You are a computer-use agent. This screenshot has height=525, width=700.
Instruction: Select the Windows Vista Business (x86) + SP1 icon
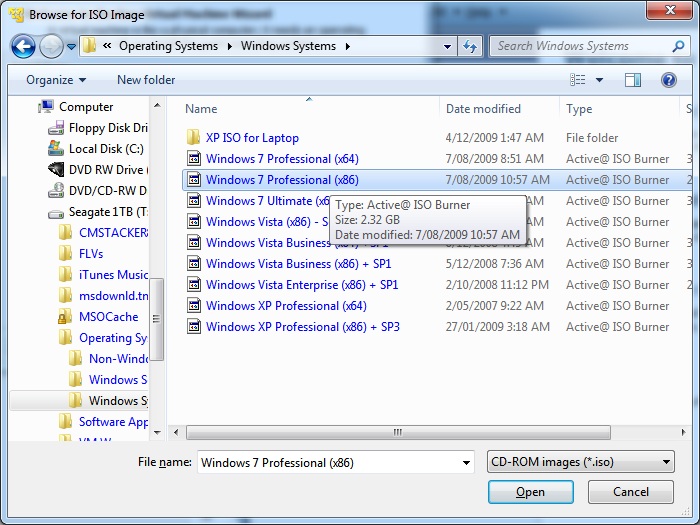194,263
